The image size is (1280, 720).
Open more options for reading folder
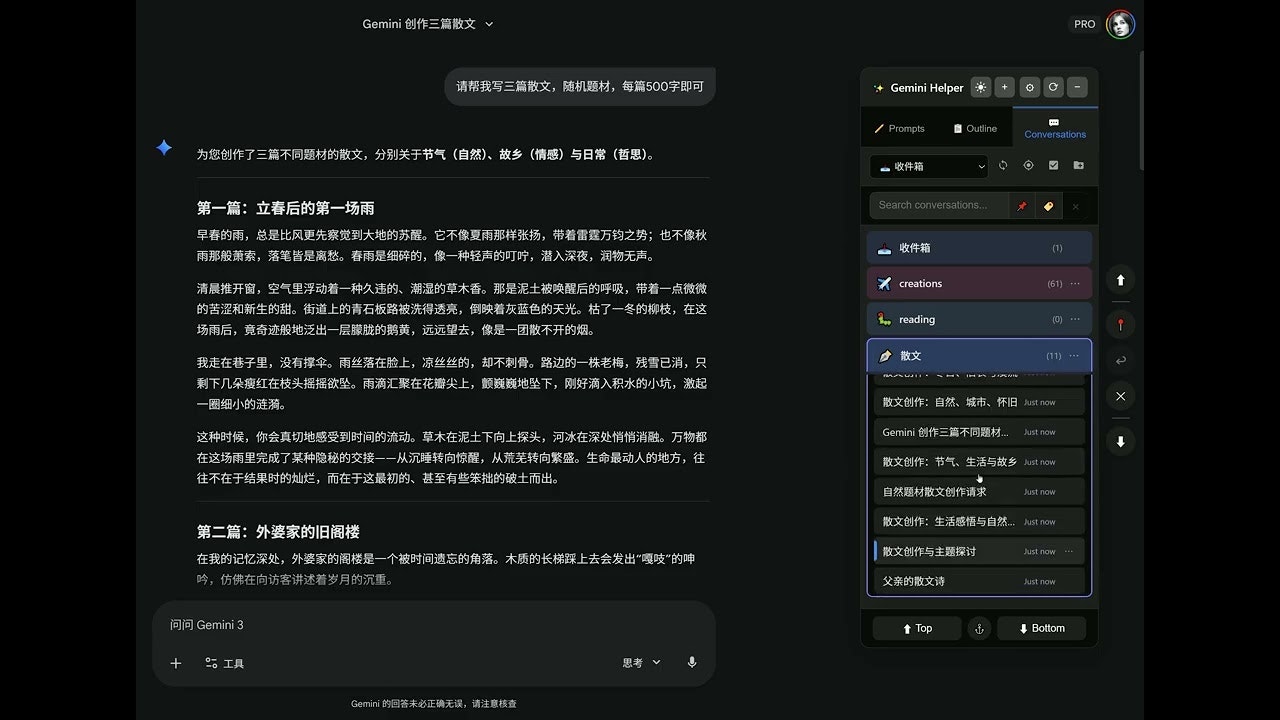coord(1075,320)
